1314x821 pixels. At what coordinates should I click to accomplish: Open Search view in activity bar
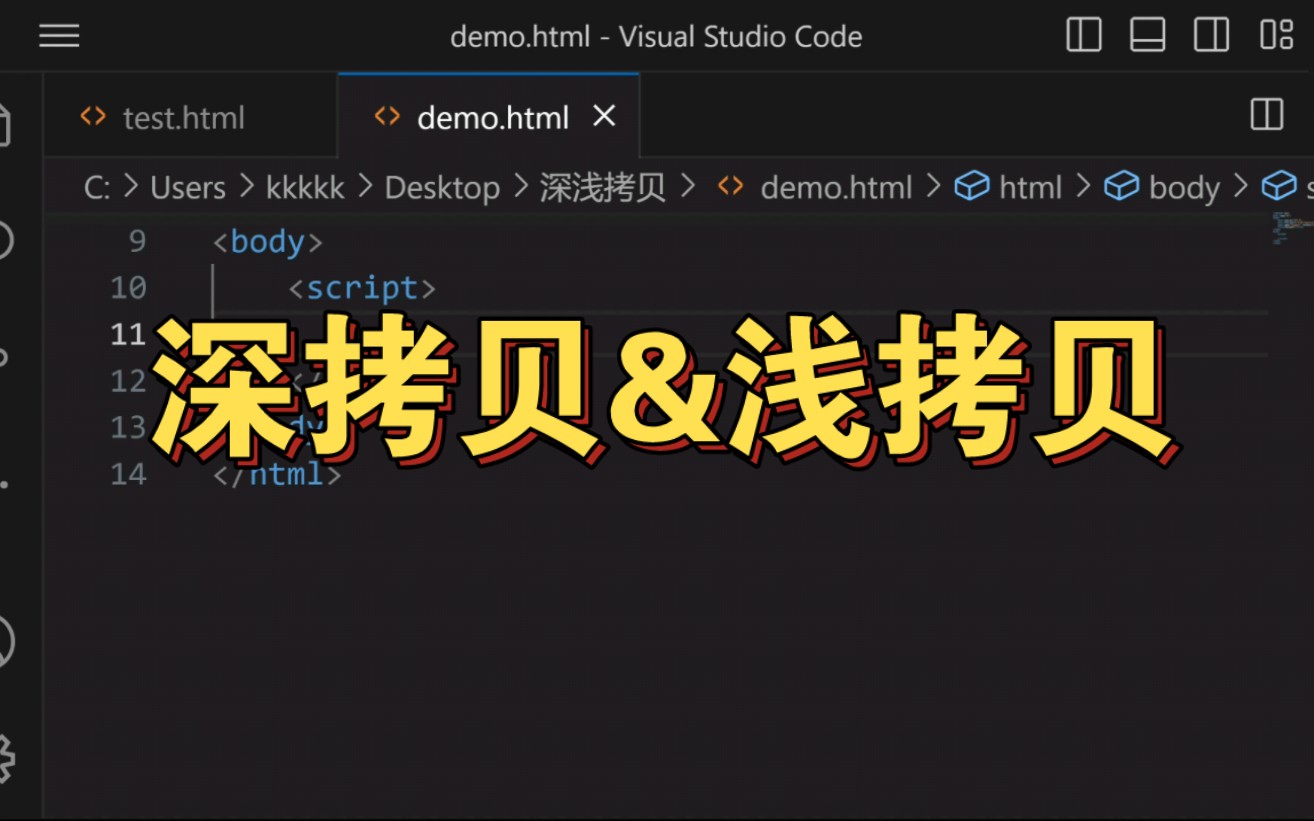[4, 240]
